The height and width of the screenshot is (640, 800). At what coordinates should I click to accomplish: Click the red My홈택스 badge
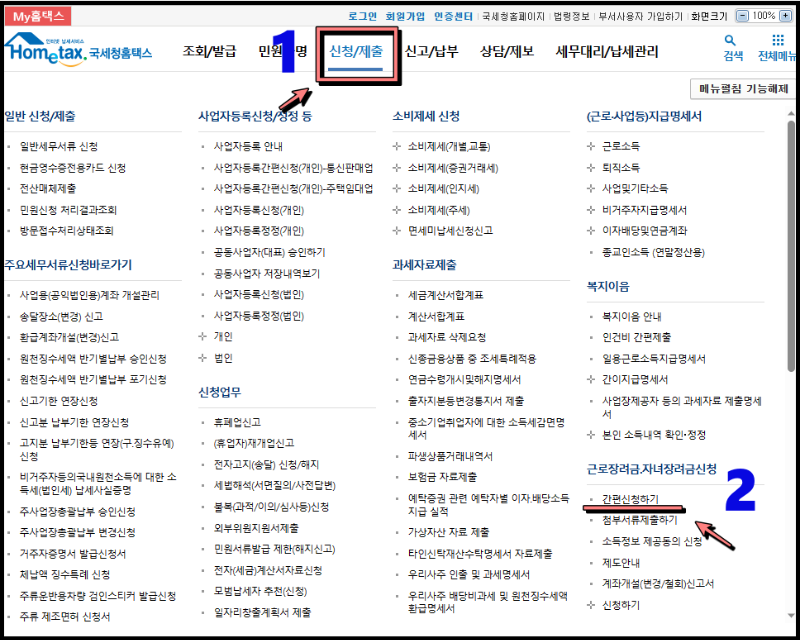point(36,14)
